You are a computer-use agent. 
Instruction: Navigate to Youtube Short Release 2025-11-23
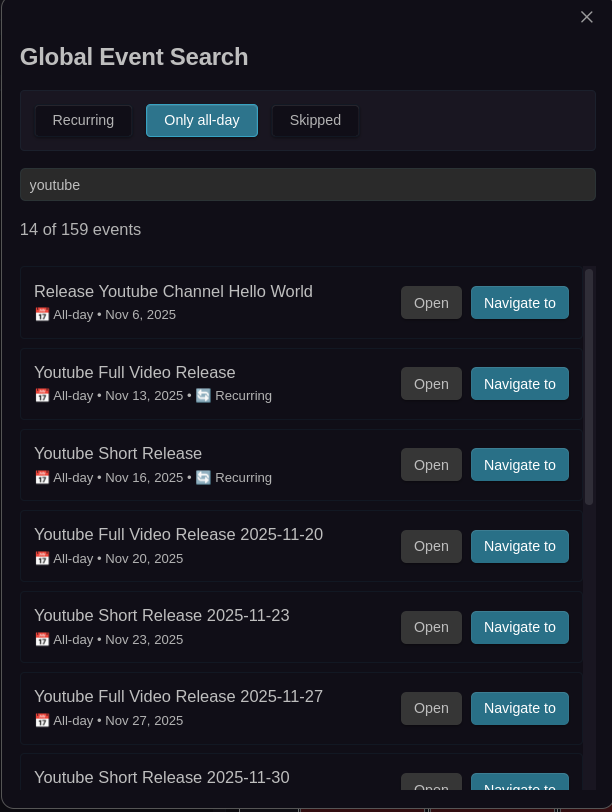point(519,627)
